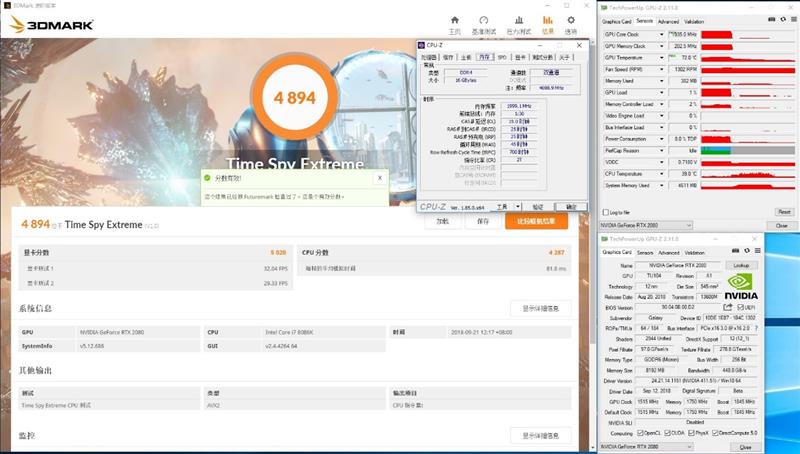Click the NVIDIA logo in GPU-Z

click(741, 286)
